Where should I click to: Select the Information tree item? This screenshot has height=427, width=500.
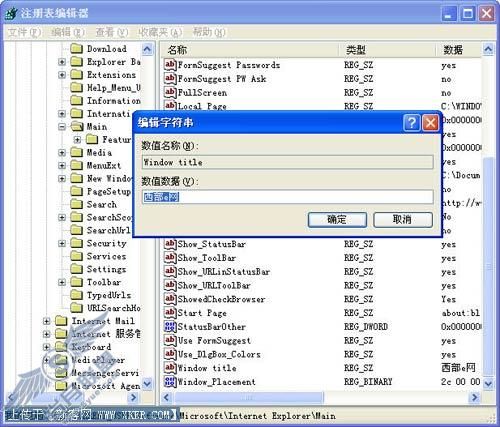pyautogui.click(x=113, y=101)
